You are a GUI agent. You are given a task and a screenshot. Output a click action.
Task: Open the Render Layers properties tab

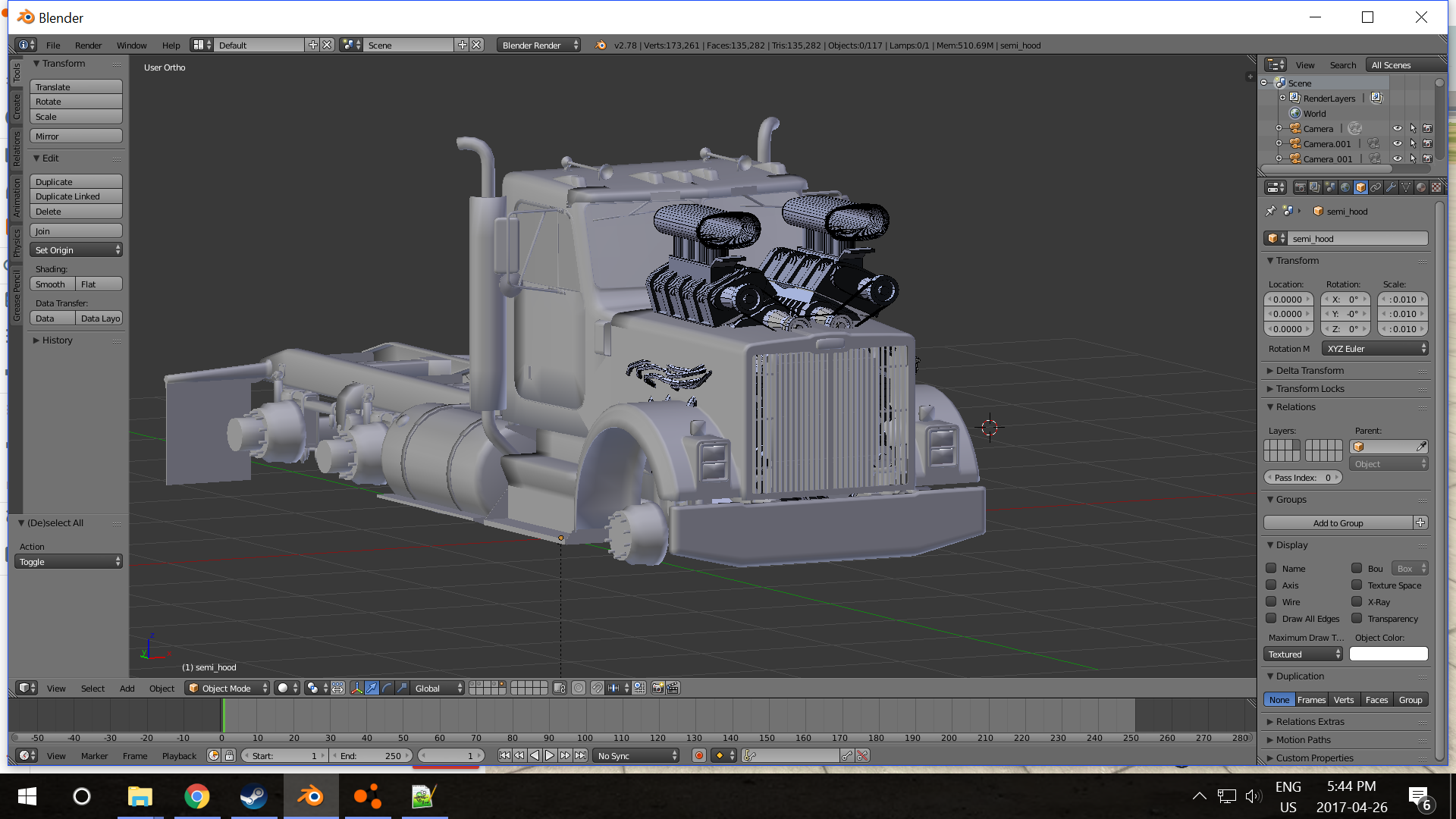tap(1315, 187)
